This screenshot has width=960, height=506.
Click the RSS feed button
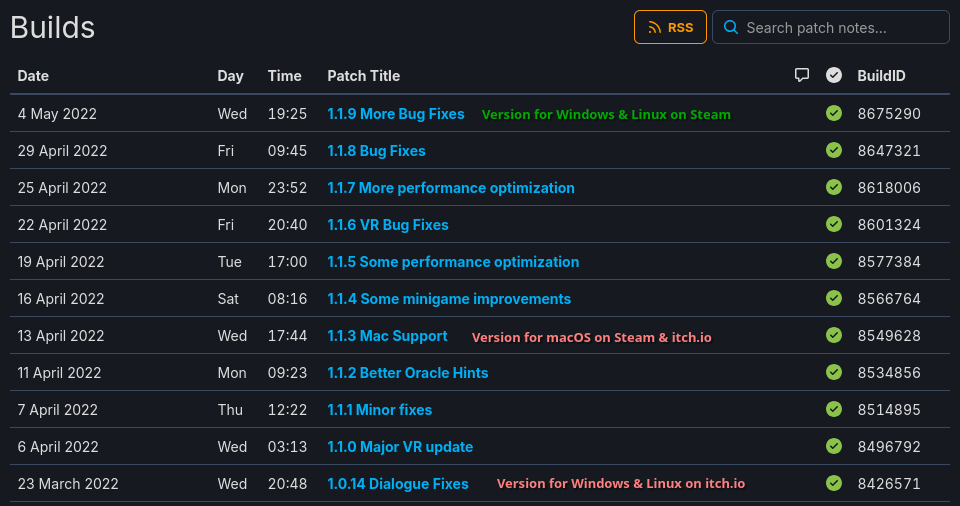(670, 27)
